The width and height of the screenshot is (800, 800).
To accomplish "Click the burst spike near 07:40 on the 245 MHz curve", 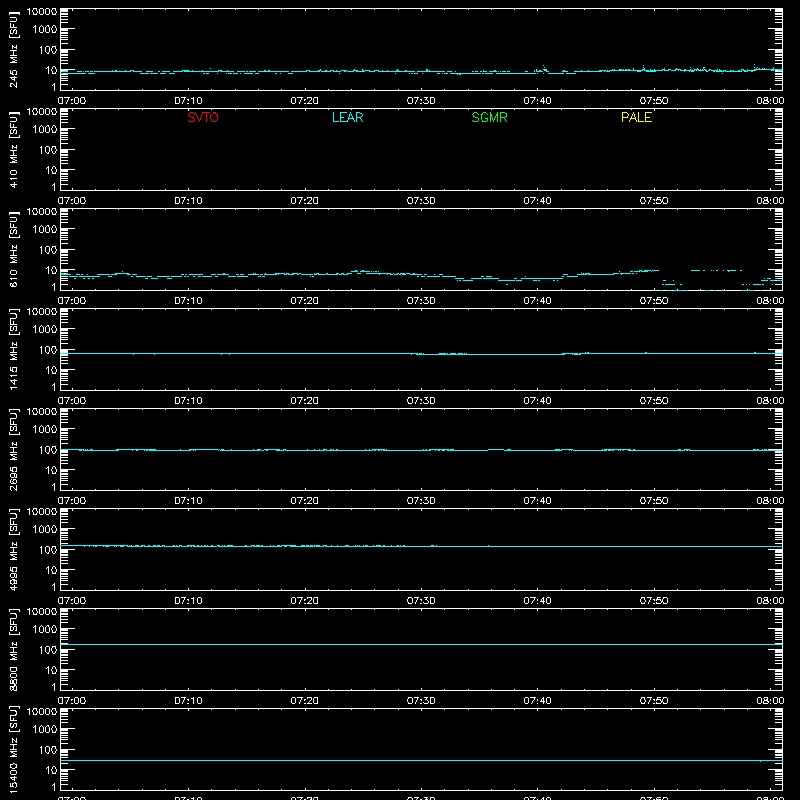I will click(x=543, y=67).
